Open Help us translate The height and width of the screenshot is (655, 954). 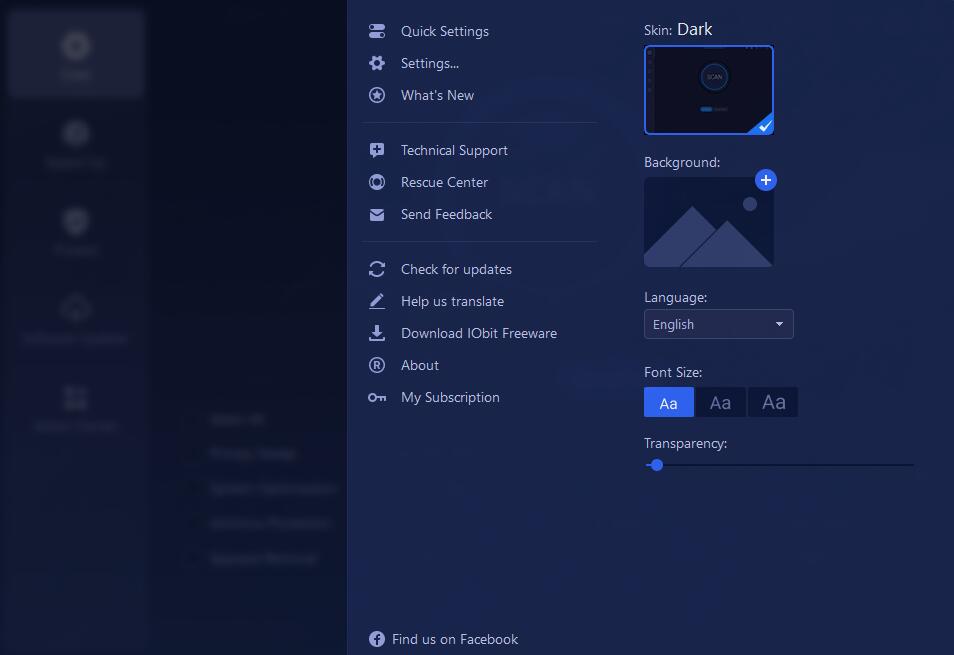point(452,301)
